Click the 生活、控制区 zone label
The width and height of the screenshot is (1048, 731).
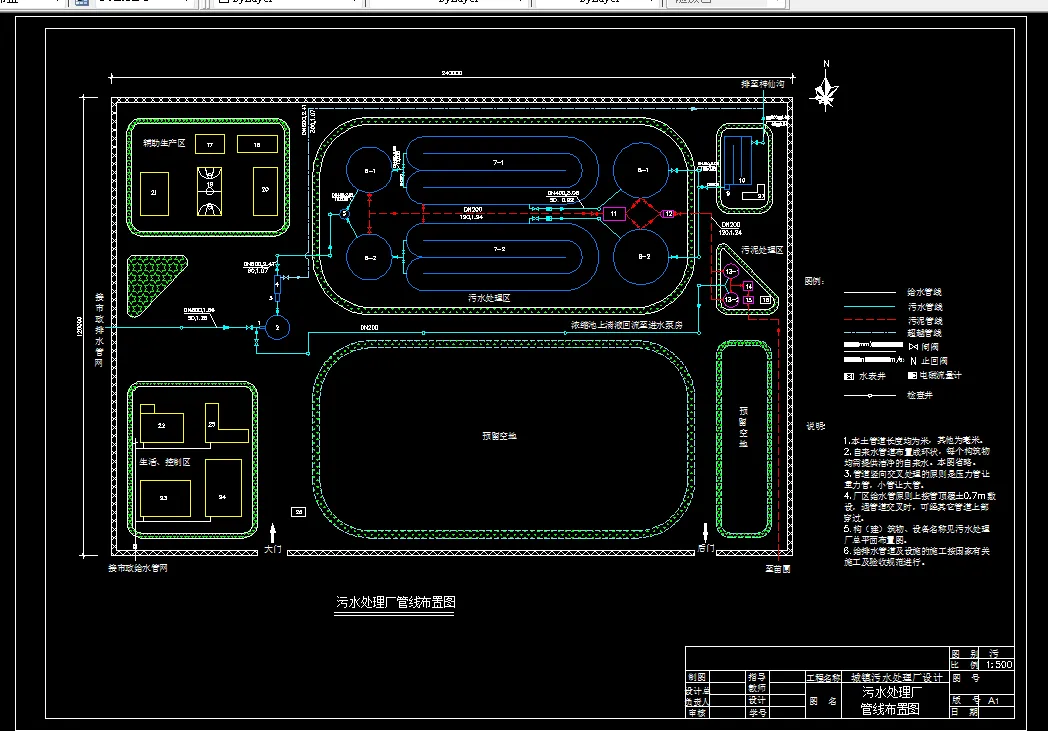[164, 462]
